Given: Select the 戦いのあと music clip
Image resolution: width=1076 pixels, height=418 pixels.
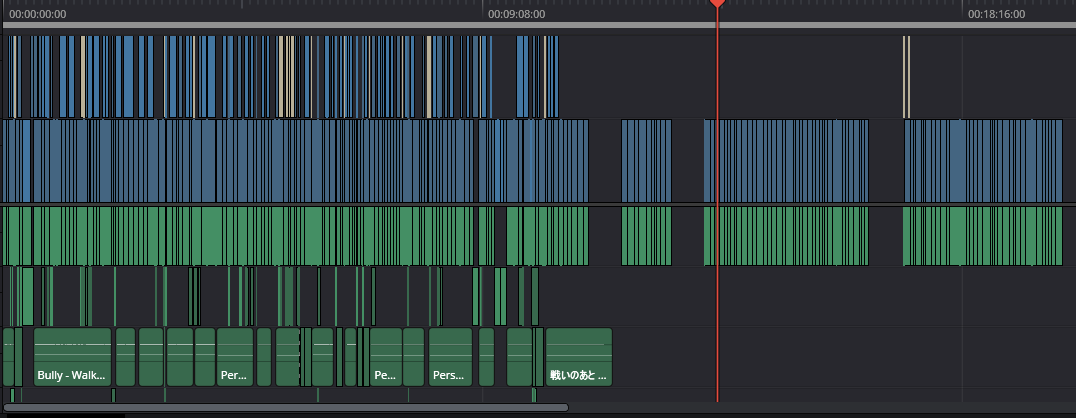Looking at the screenshot, I should click(x=578, y=357).
